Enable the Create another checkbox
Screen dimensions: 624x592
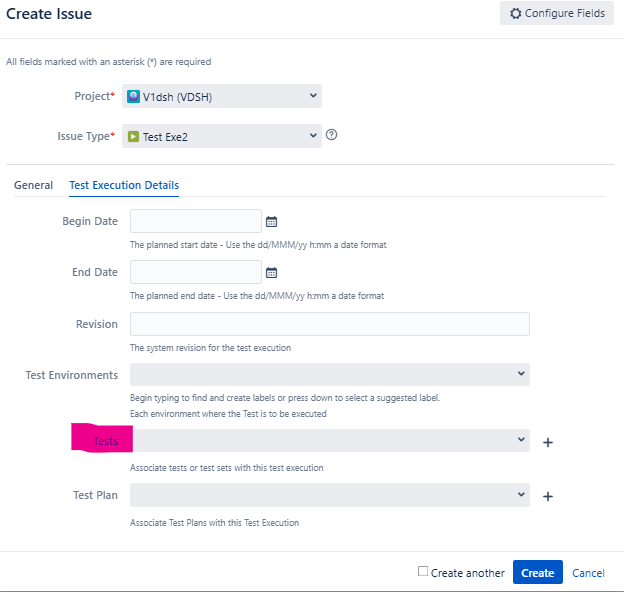(423, 572)
